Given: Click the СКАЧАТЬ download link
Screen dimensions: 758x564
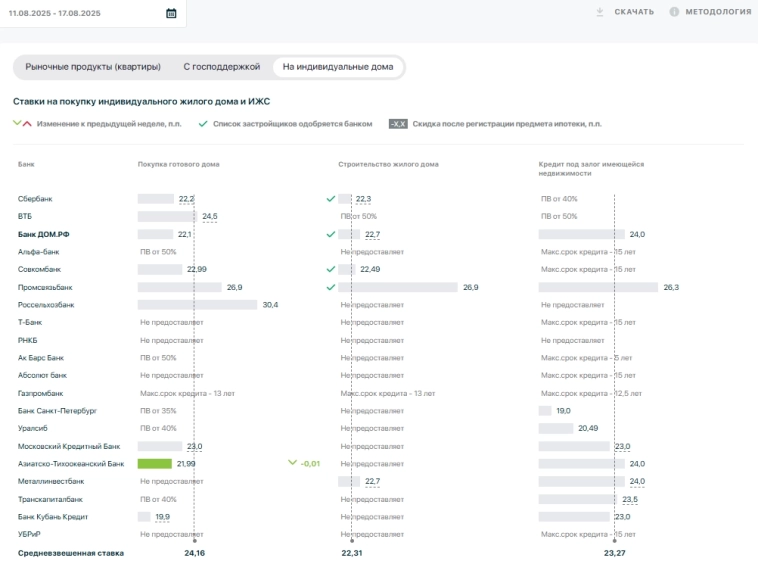Looking at the screenshot, I should point(634,12).
